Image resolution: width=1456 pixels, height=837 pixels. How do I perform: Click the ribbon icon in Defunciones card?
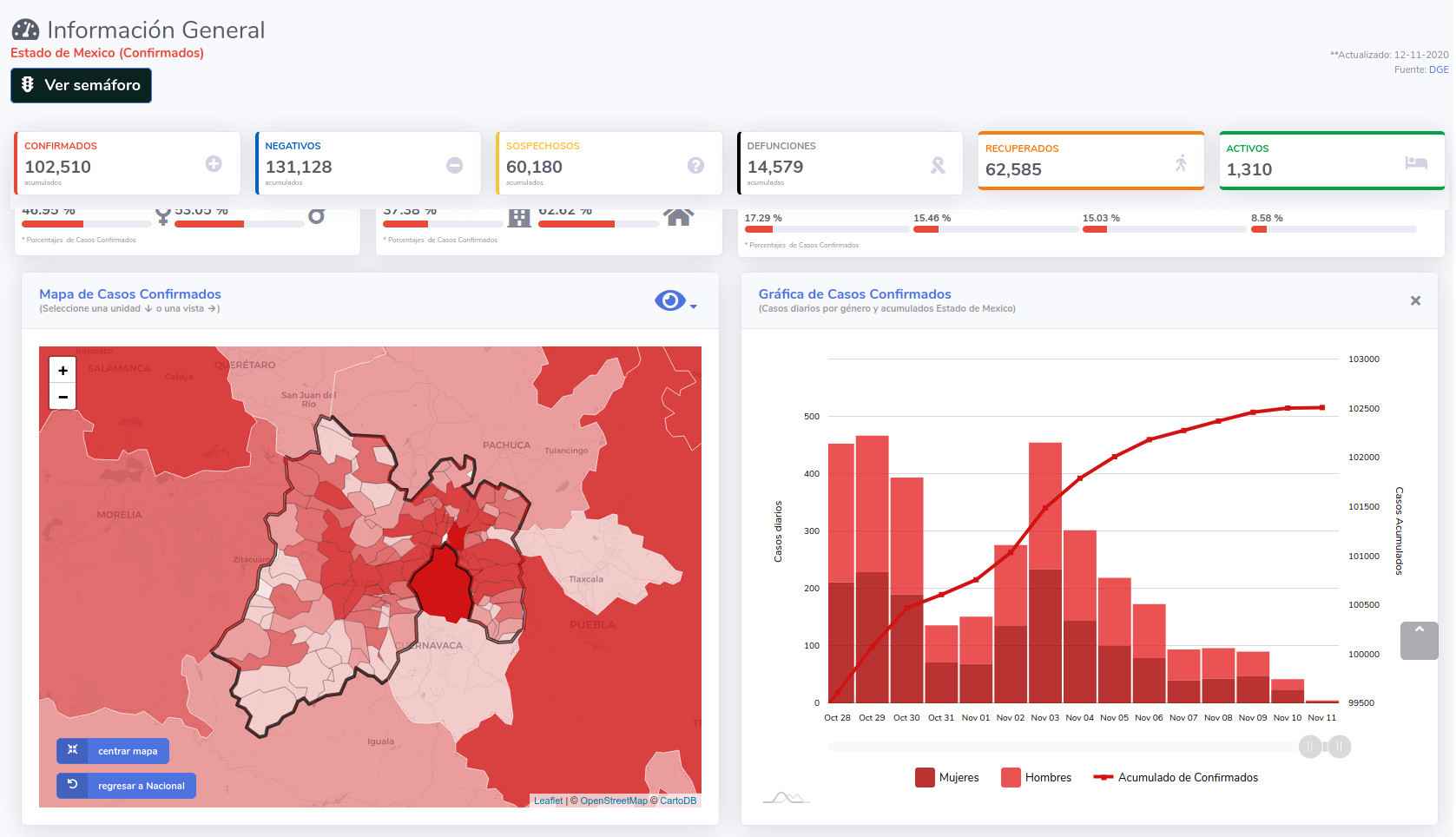pos(938,165)
